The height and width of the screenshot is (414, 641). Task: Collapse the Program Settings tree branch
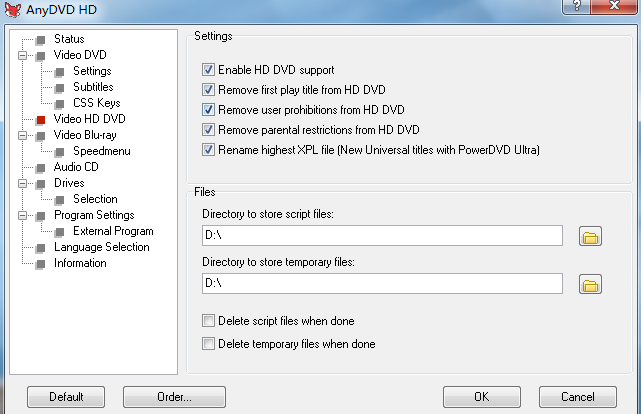click(x=22, y=215)
